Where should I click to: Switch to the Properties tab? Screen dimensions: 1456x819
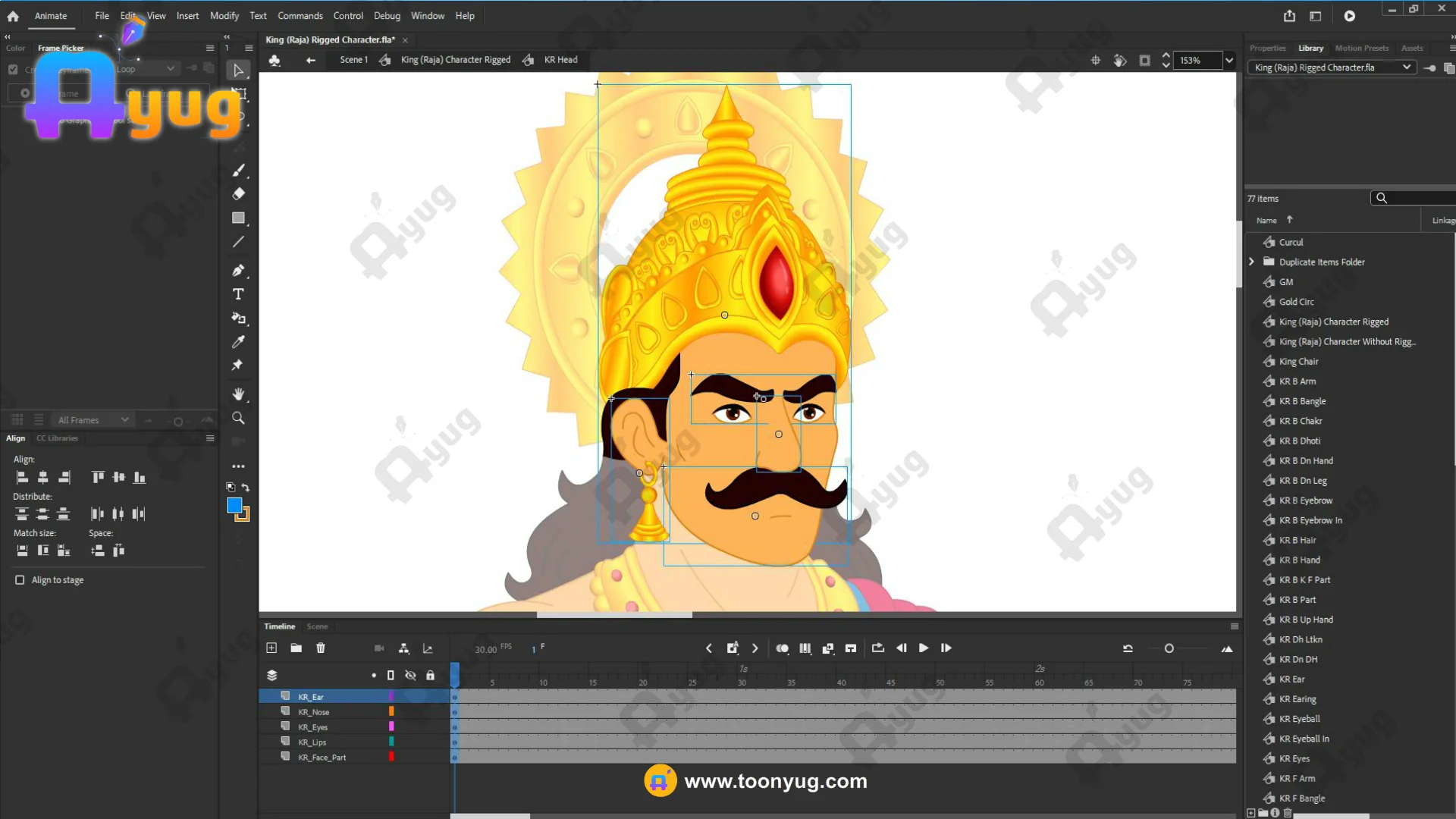point(1267,48)
